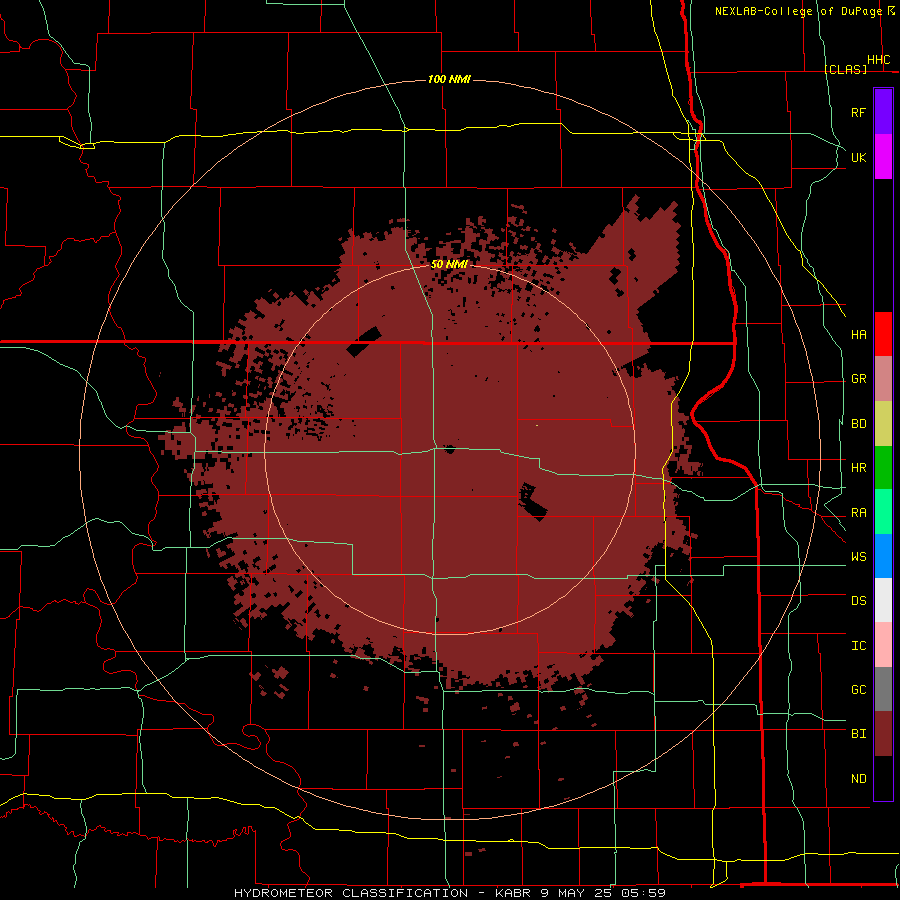This screenshot has width=900, height=900.
Task: Click the BI legend label
Action: click(858, 734)
